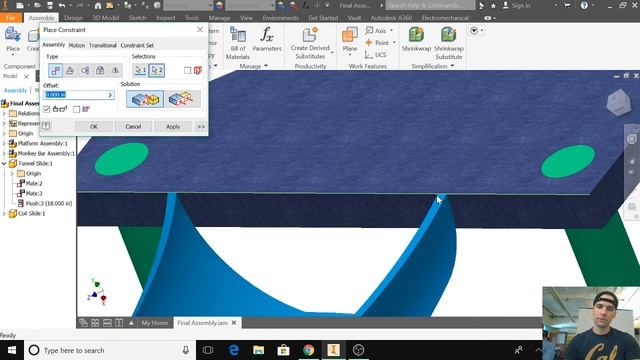This screenshot has width=640, height=360.
Task: Switch to the Motion tab
Action: (x=77, y=45)
